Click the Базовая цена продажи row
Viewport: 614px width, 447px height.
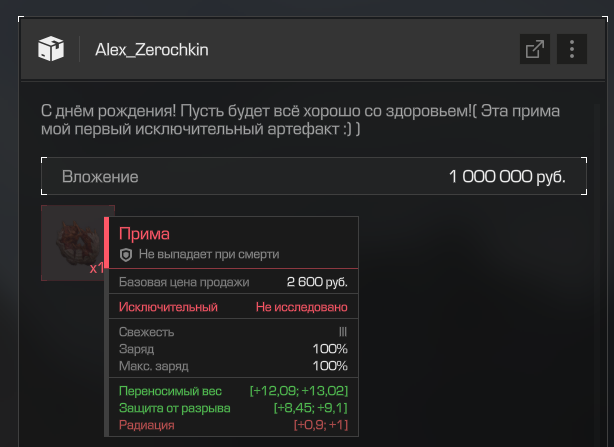[x=233, y=282]
